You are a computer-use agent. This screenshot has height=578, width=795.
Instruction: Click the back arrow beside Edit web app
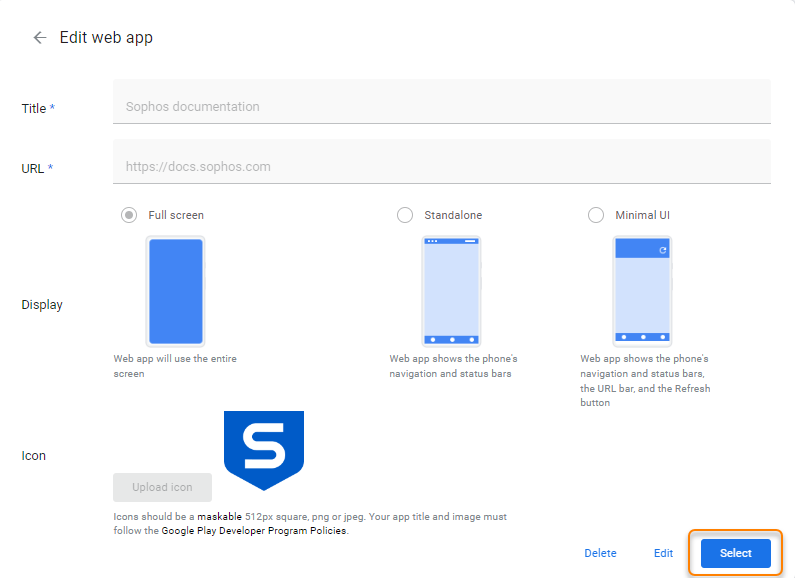[40, 38]
